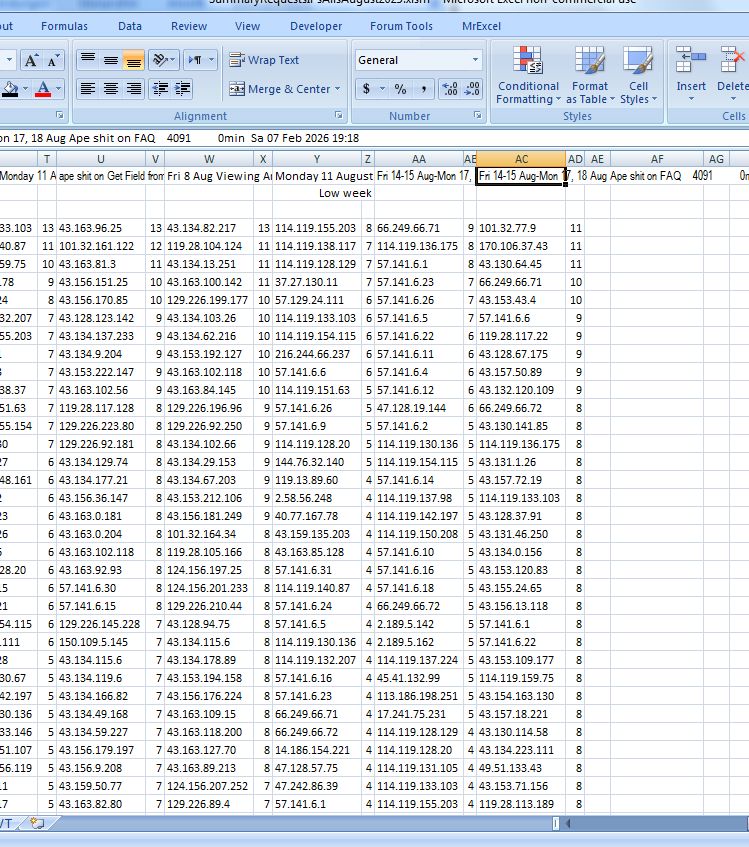The width and height of the screenshot is (749, 847).
Task: Open the View ribbon tab
Action: click(247, 26)
